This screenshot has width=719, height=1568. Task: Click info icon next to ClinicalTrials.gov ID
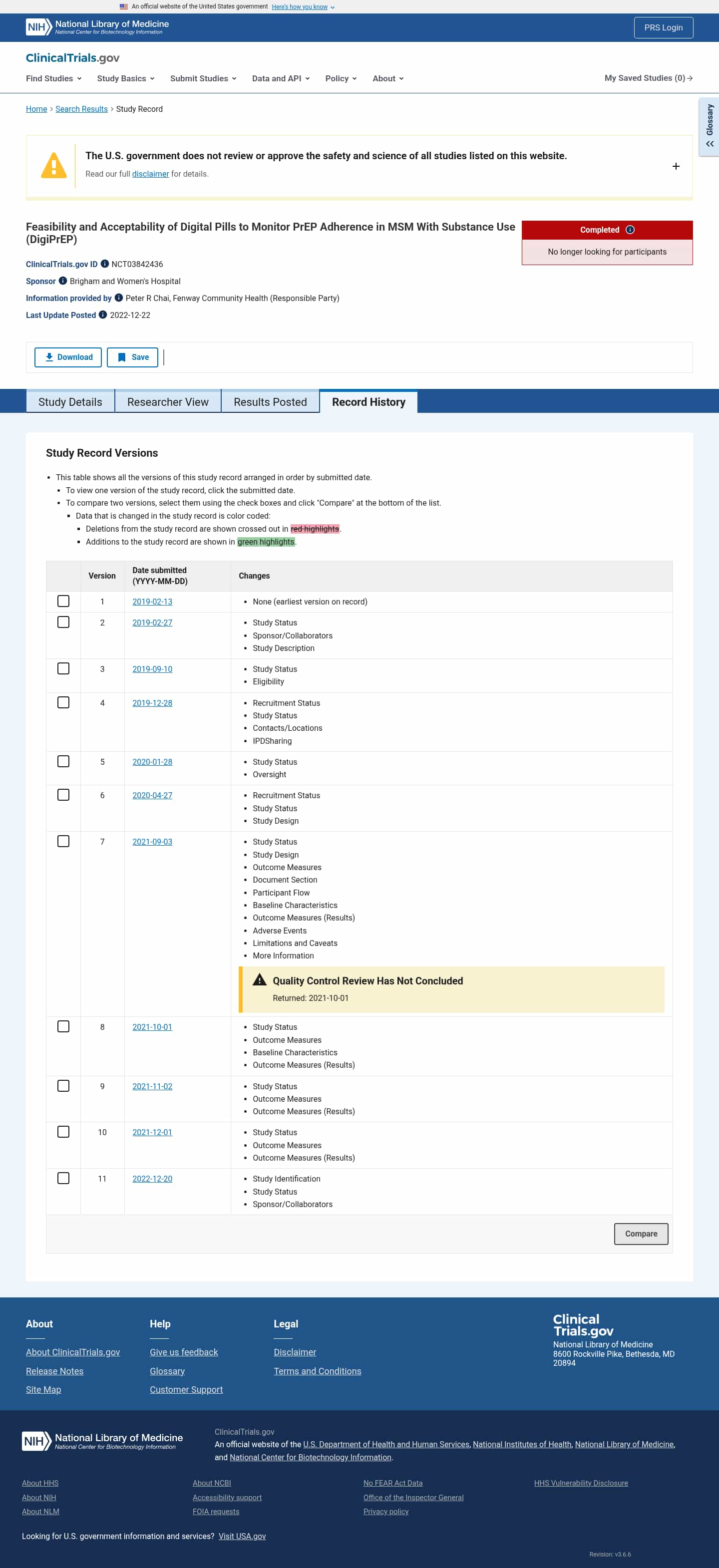coord(105,264)
